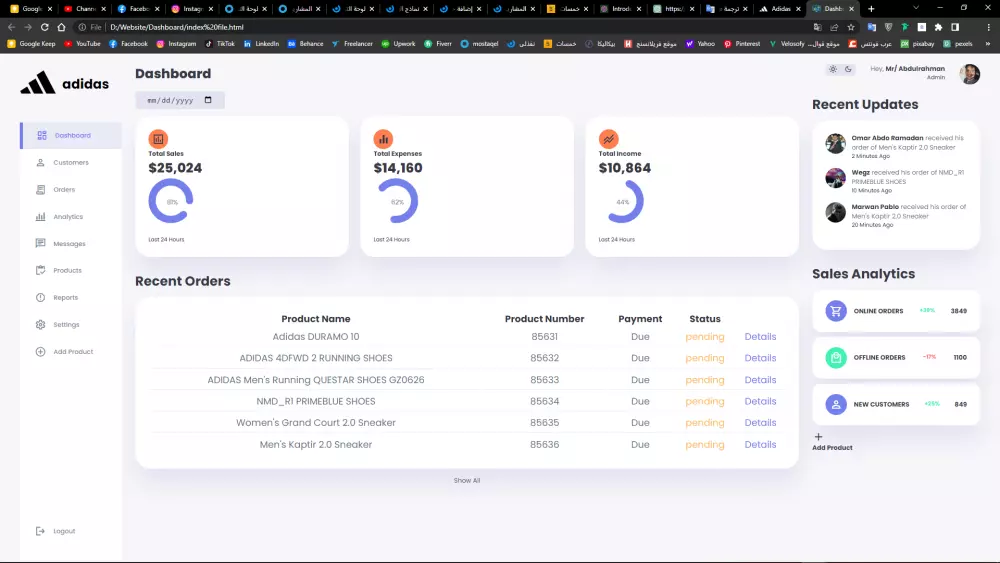
Task: Click the Logout icon at bottom of sidebar
Action: point(40,531)
